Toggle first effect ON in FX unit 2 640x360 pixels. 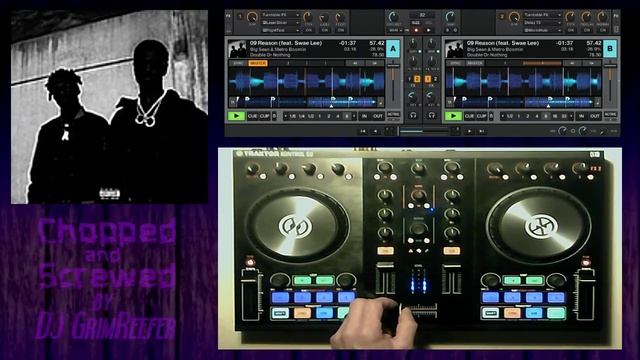pos(571,30)
